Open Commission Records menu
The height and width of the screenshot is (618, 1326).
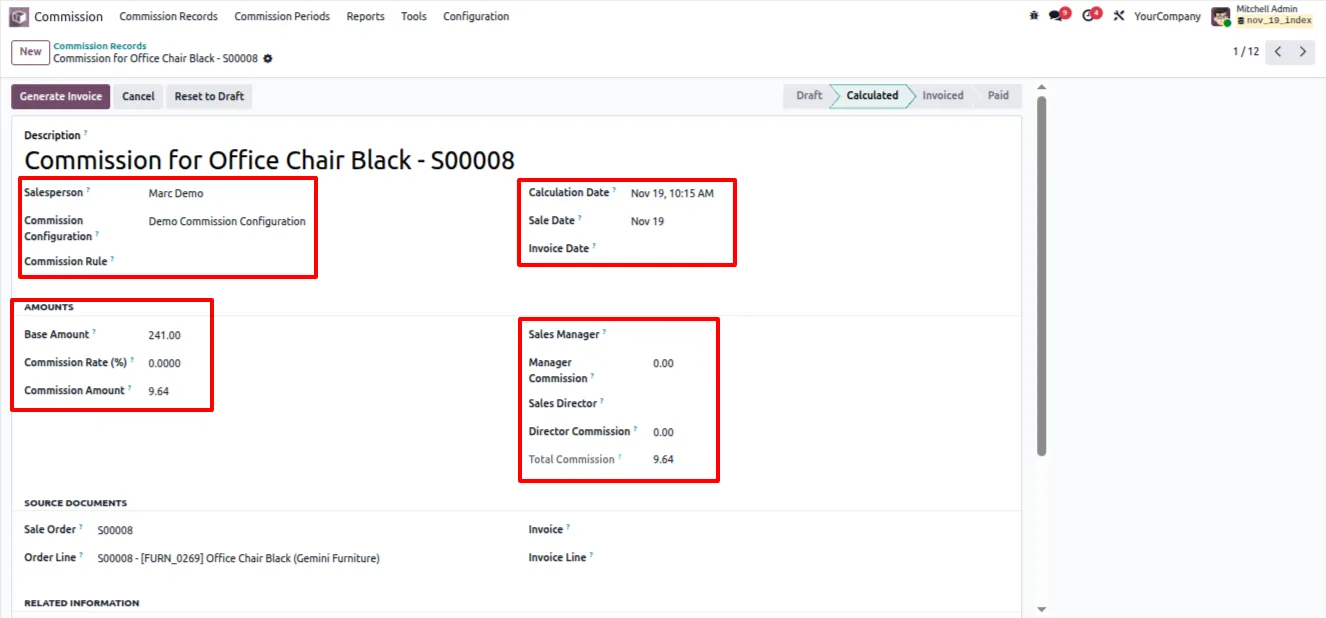click(x=168, y=17)
